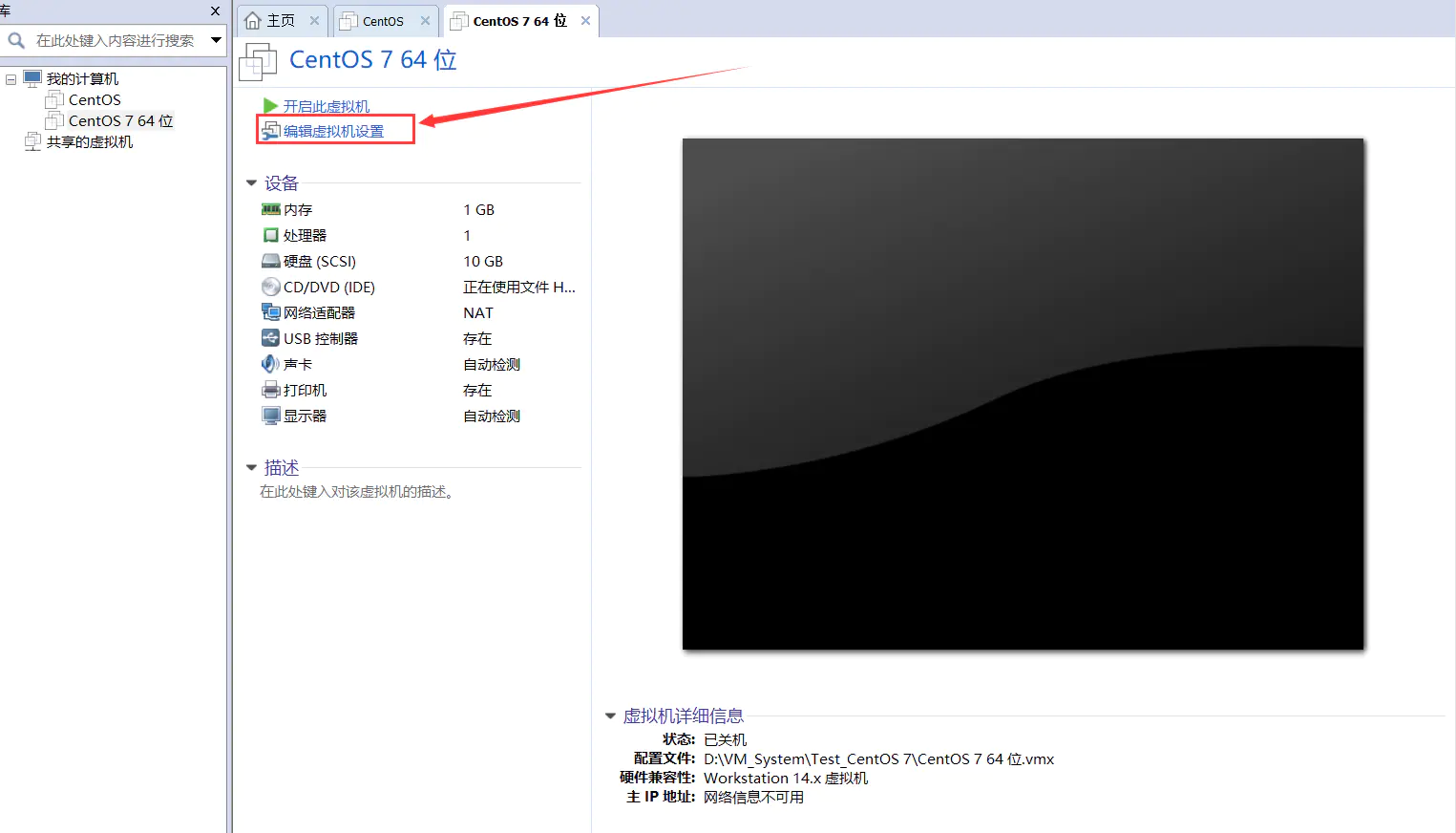Open the 硬盘 (SCSI) device setting
Viewport: 1456px width, 833px height.
(320, 261)
